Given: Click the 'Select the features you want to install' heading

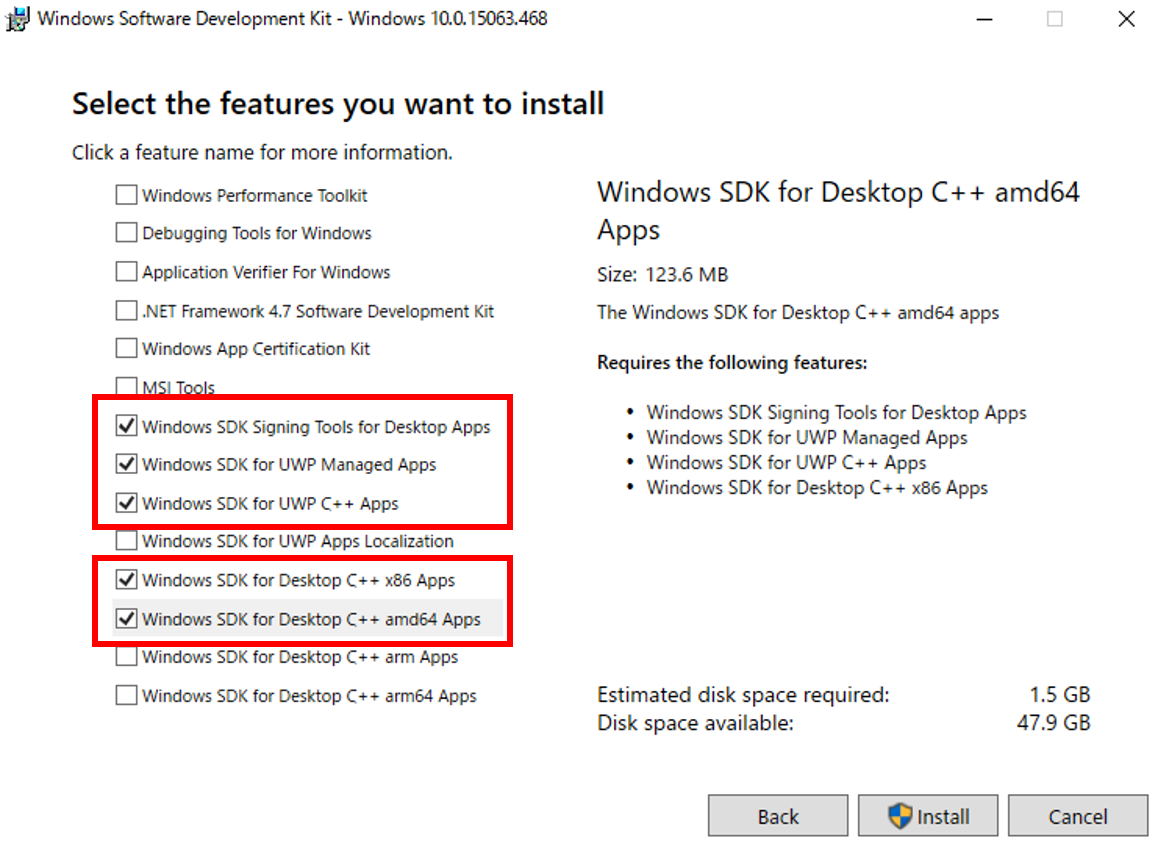Looking at the screenshot, I should pyautogui.click(x=338, y=104).
